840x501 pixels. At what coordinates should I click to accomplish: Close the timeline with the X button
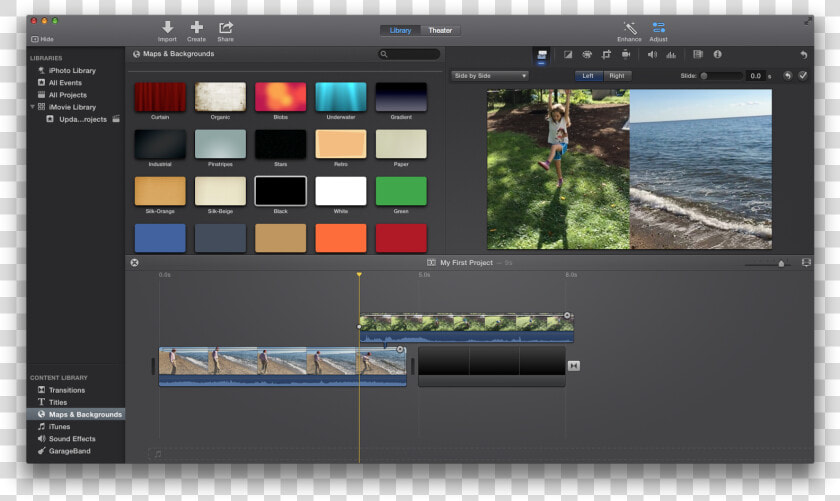[x=134, y=263]
